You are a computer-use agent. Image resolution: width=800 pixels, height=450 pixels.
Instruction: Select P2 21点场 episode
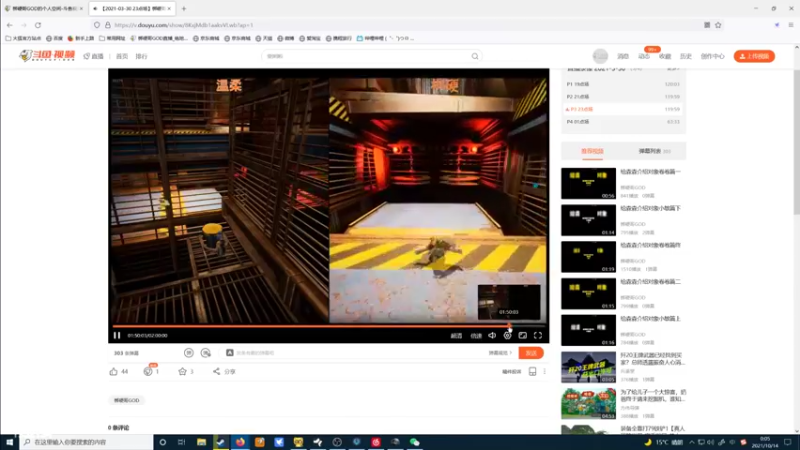pos(623,96)
